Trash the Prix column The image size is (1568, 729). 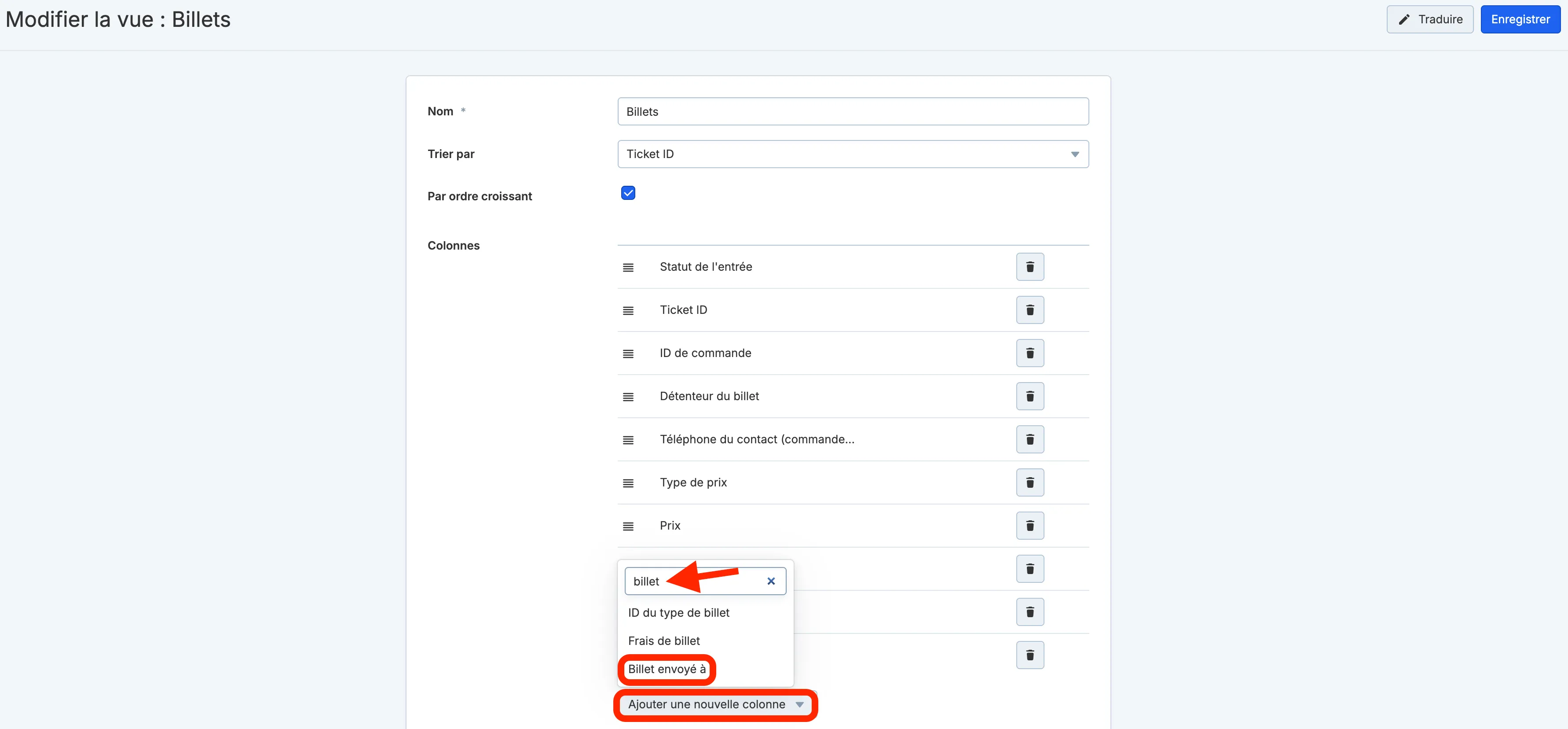[x=1030, y=526]
